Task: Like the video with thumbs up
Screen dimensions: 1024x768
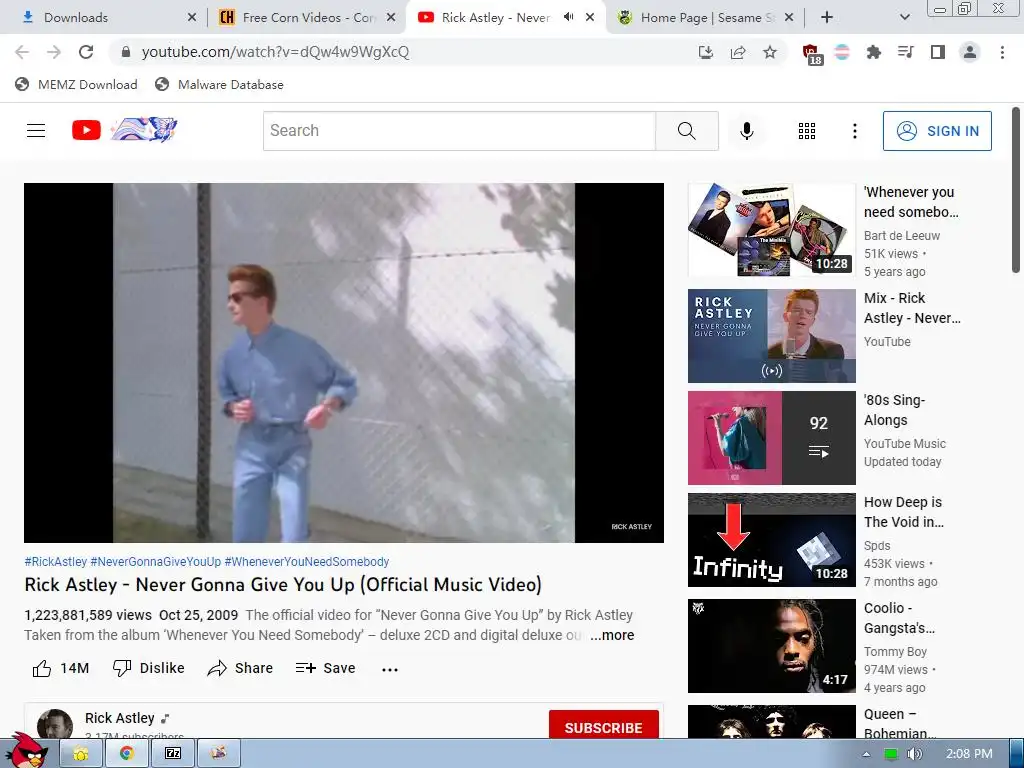Action: coord(61,668)
